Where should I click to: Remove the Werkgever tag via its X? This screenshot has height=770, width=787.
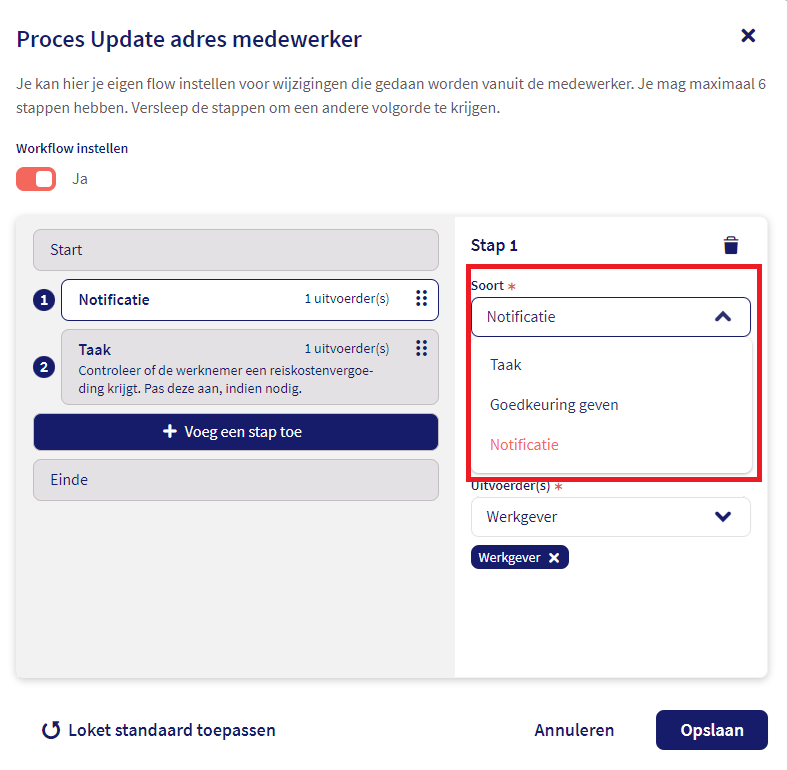pos(554,558)
